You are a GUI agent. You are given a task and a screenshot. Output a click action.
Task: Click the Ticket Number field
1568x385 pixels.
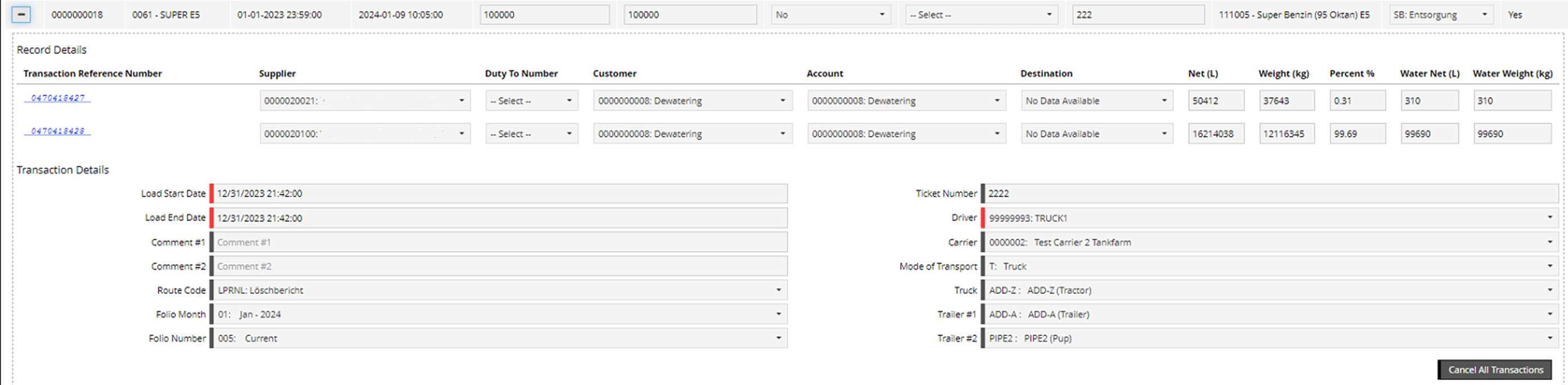click(1269, 193)
